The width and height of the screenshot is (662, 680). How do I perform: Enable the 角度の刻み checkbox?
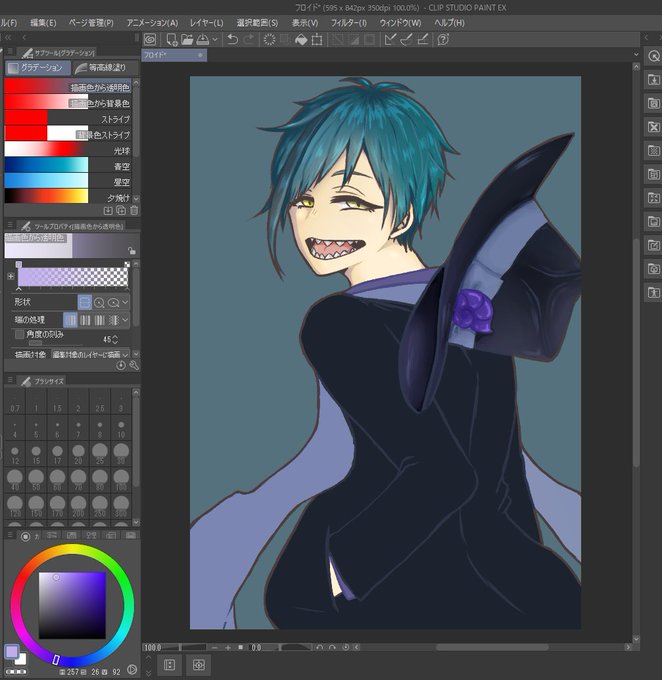(x=19, y=334)
